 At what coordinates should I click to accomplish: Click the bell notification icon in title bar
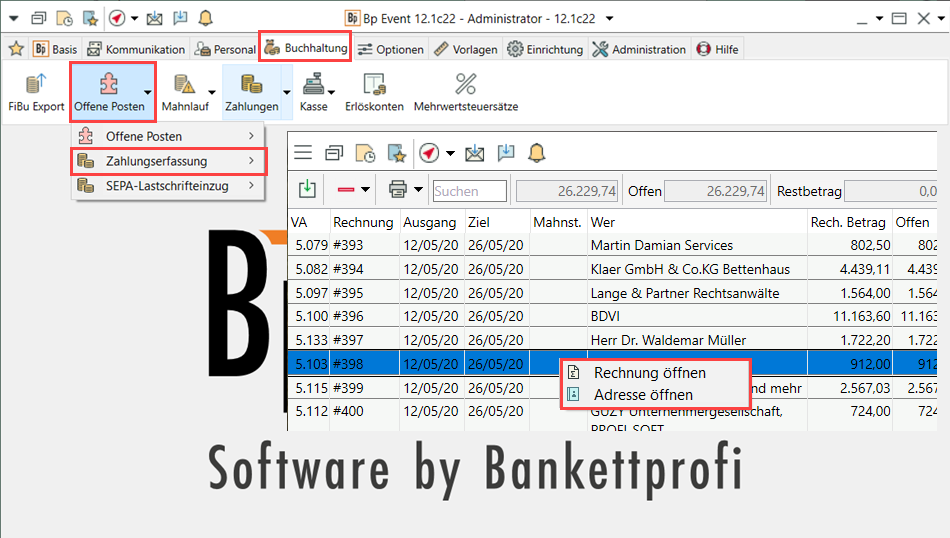[206, 18]
